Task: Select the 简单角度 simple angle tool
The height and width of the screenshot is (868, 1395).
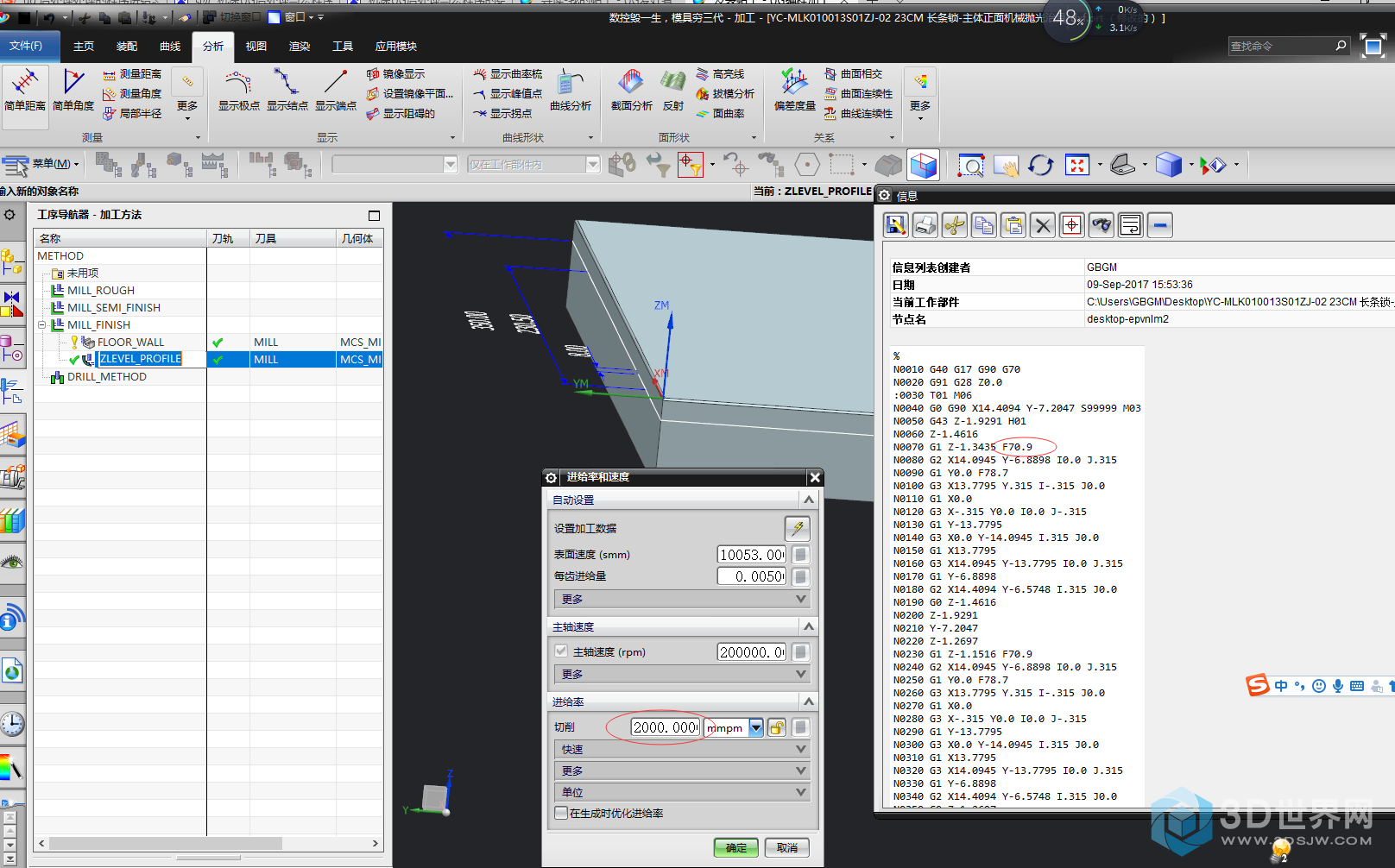Action: [73, 90]
